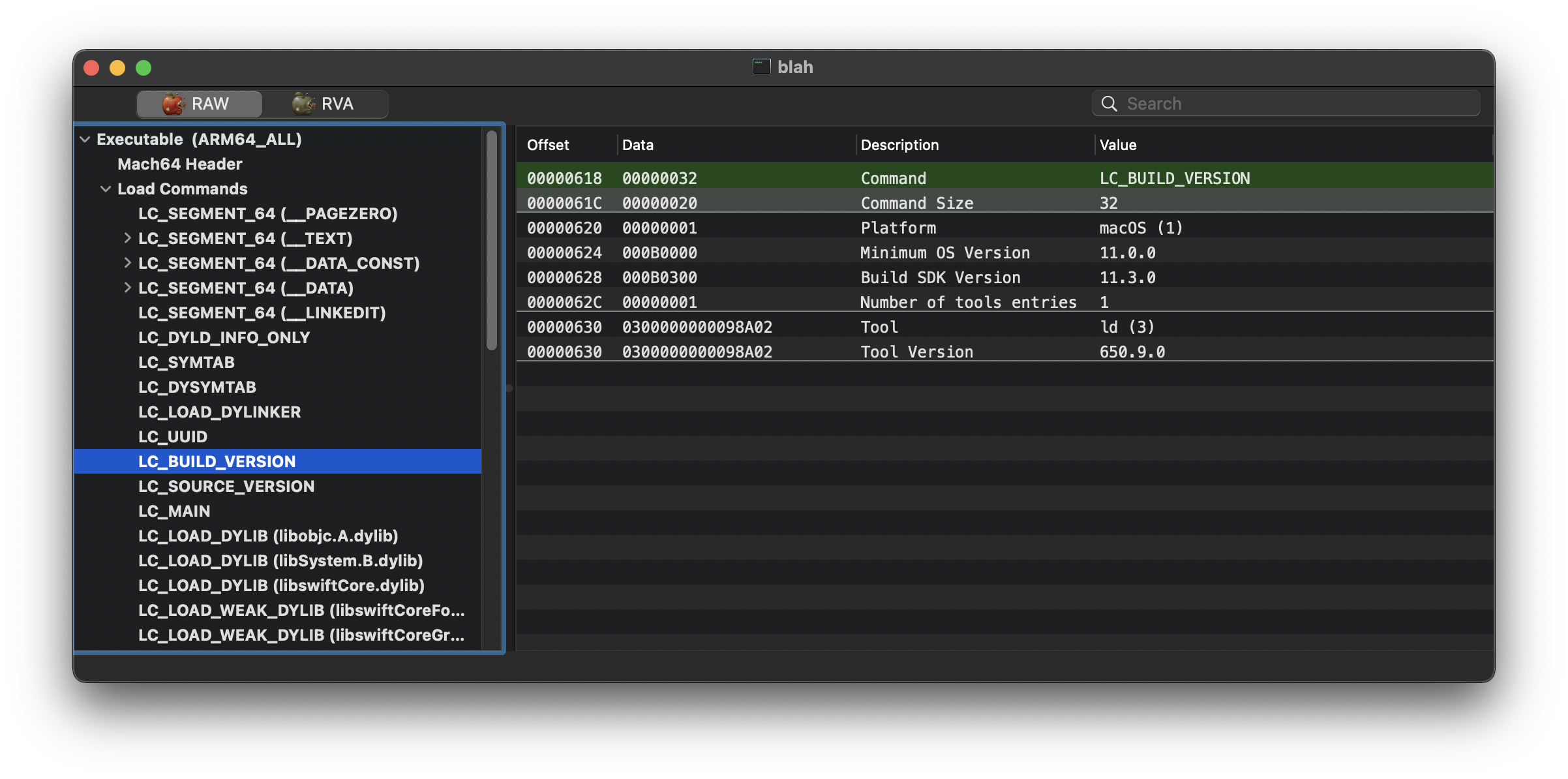Click the magnifying glass search icon
The height and width of the screenshot is (779, 1568).
1109,104
